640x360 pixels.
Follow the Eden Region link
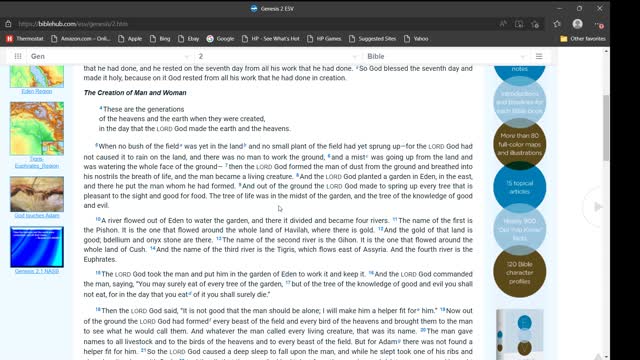point(37,91)
